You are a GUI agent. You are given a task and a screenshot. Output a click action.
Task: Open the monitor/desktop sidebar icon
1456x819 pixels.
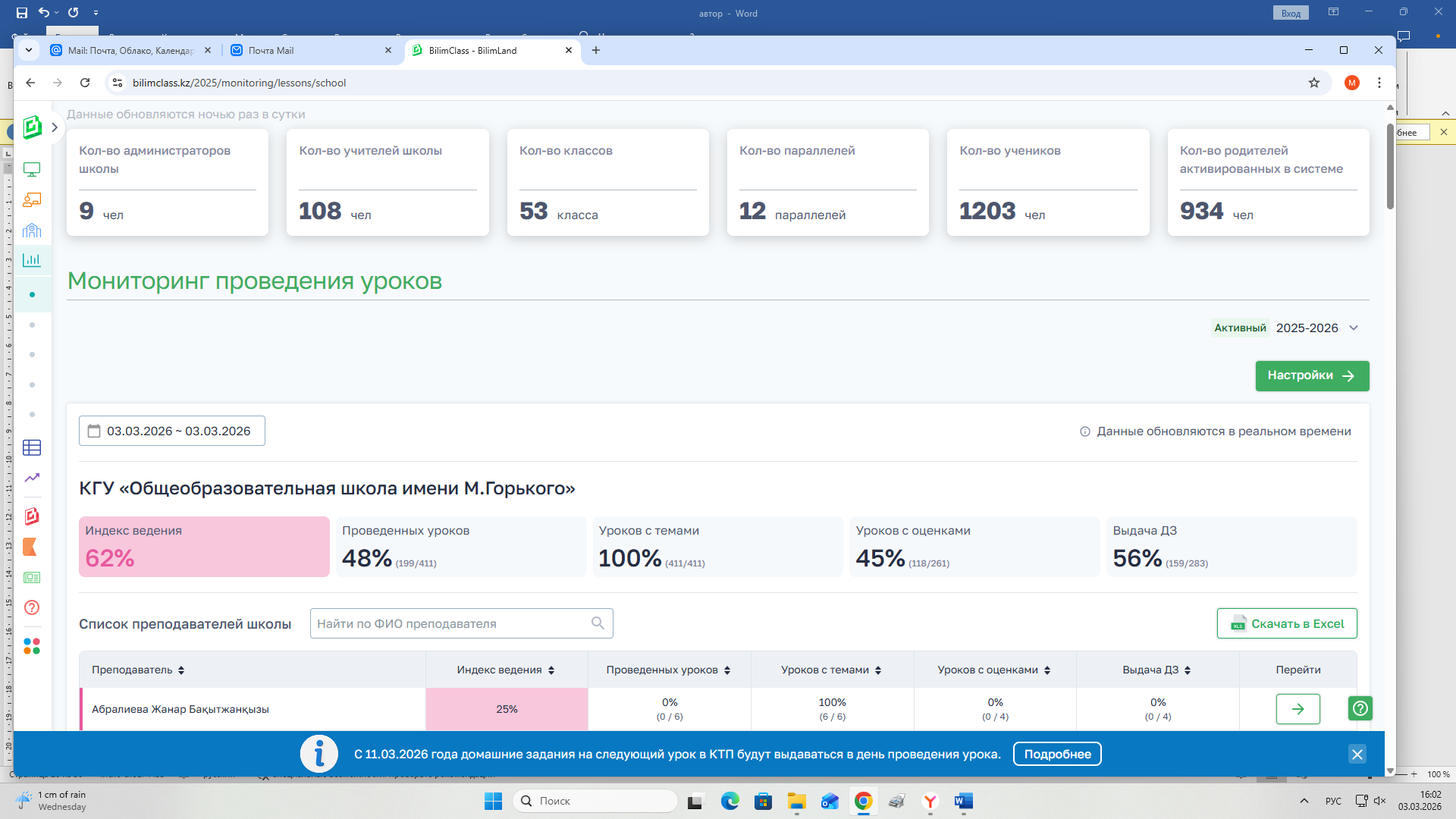[32, 170]
